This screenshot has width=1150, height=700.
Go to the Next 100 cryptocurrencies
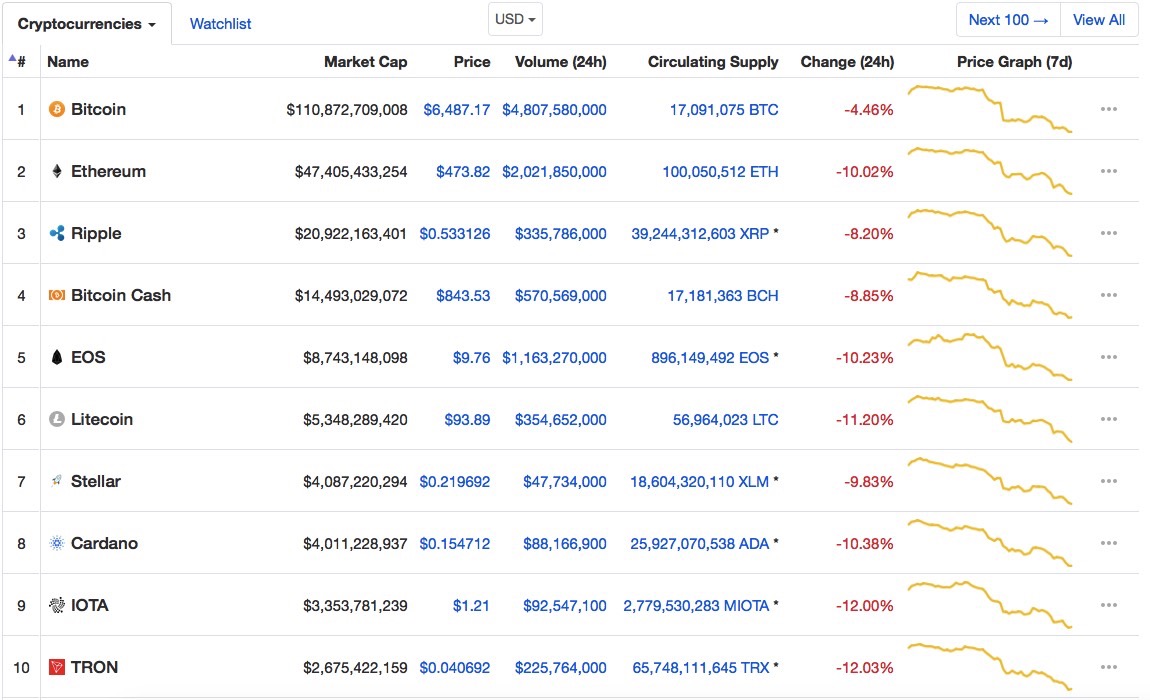(1008, 20)
